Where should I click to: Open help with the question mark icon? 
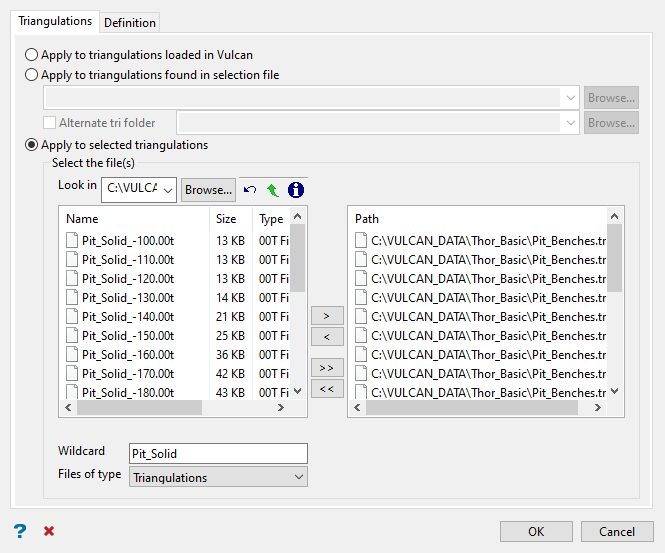[20, 531]
